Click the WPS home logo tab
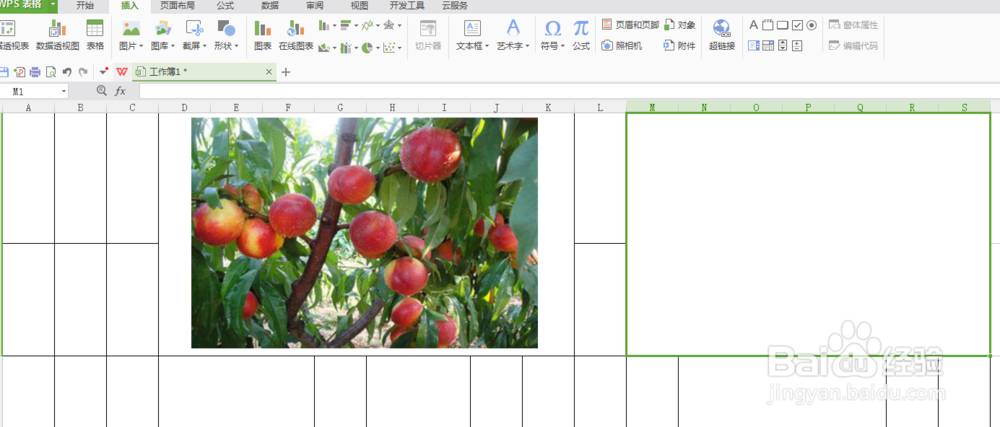 (x=122, y=72)
